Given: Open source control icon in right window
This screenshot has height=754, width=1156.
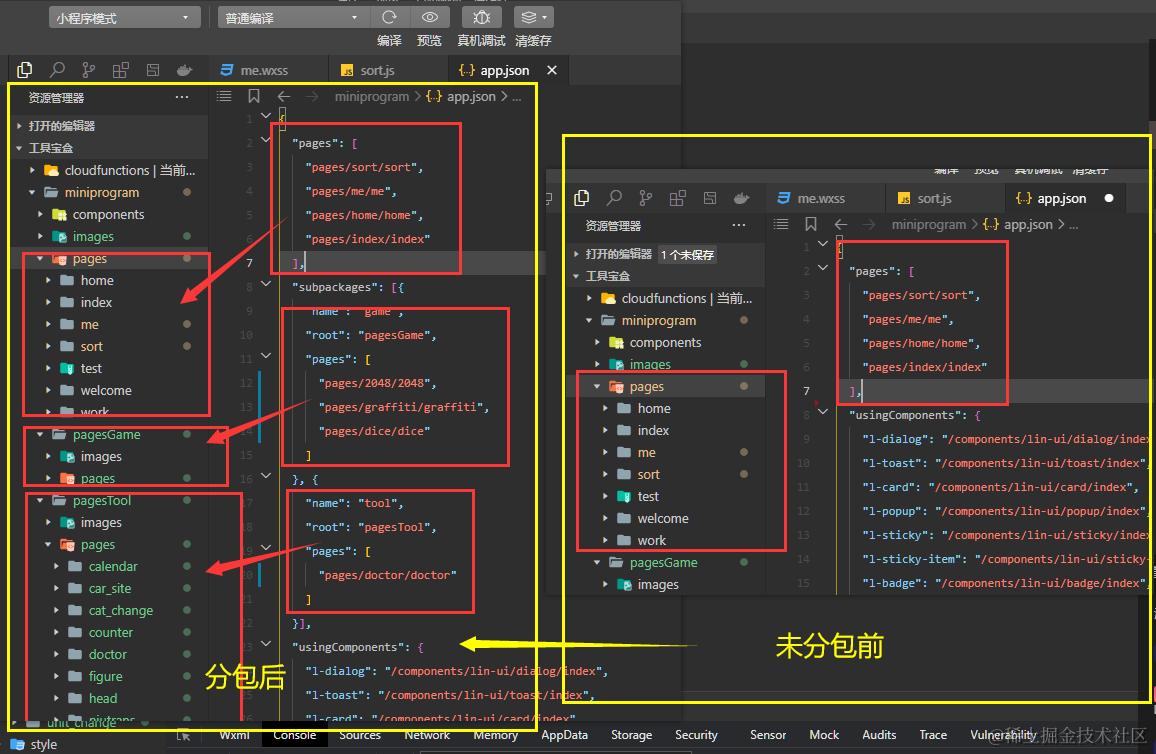Looking at the screenshot, I should [646, 198].
